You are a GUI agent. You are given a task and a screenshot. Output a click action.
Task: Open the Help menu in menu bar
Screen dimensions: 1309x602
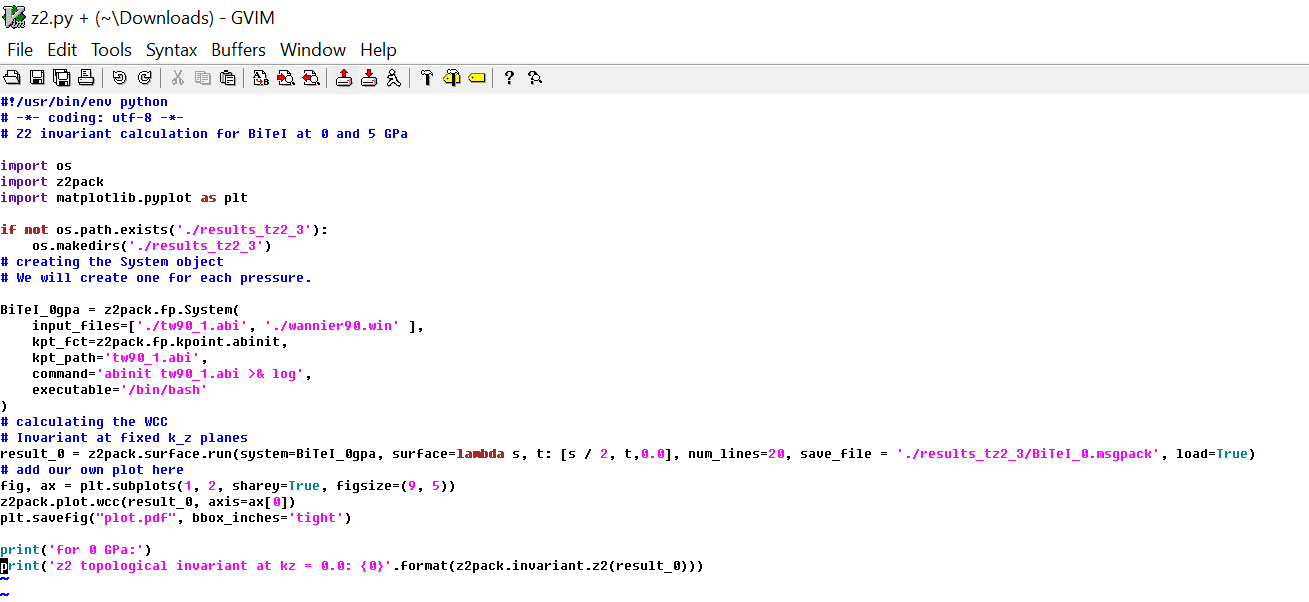coord(379,50)
